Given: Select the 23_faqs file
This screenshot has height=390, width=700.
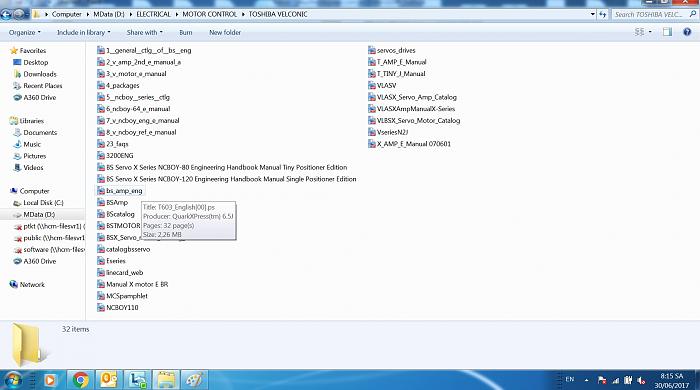Looking at the screenshot, I should [113, 144].
